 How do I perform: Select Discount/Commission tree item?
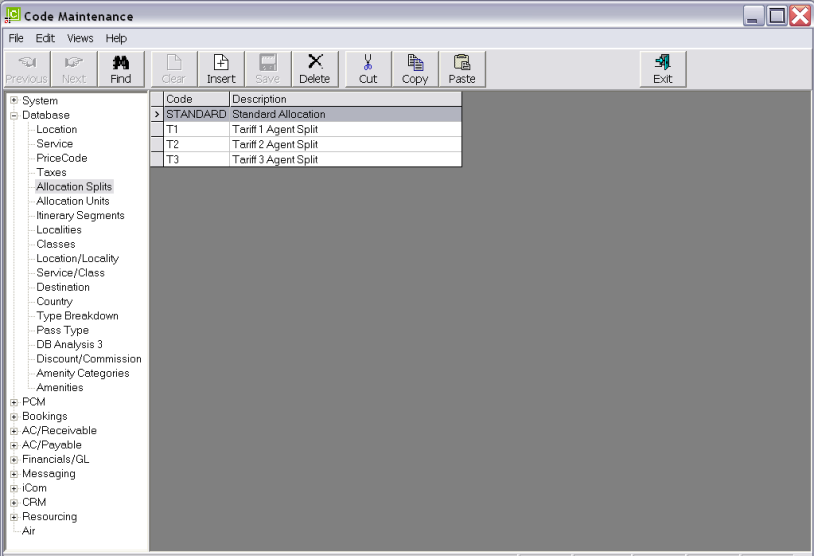coord(89,359)
